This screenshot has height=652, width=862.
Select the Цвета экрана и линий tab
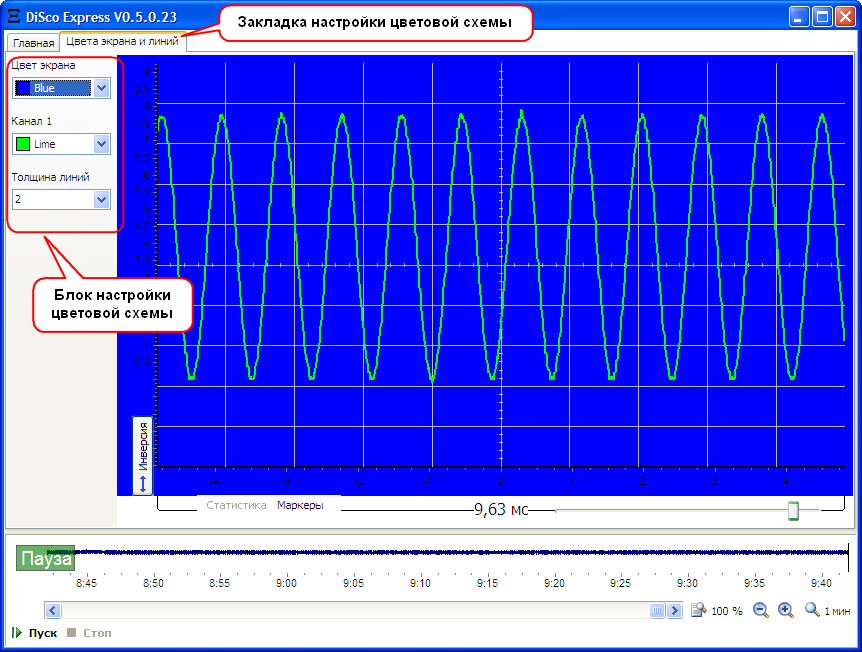(x=122, y=42)
